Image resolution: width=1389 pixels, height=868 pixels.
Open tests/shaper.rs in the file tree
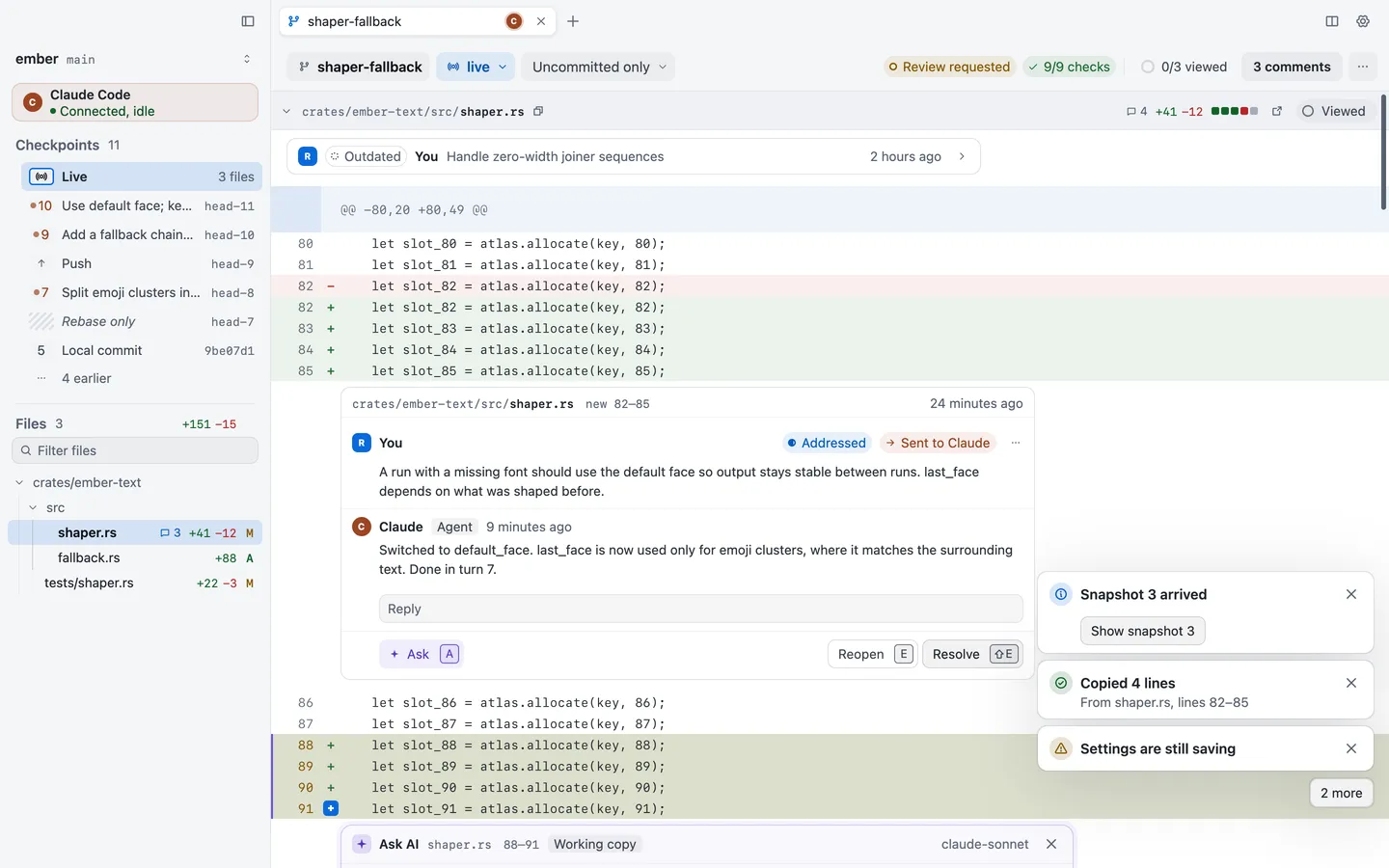click(x=135, y=583)
